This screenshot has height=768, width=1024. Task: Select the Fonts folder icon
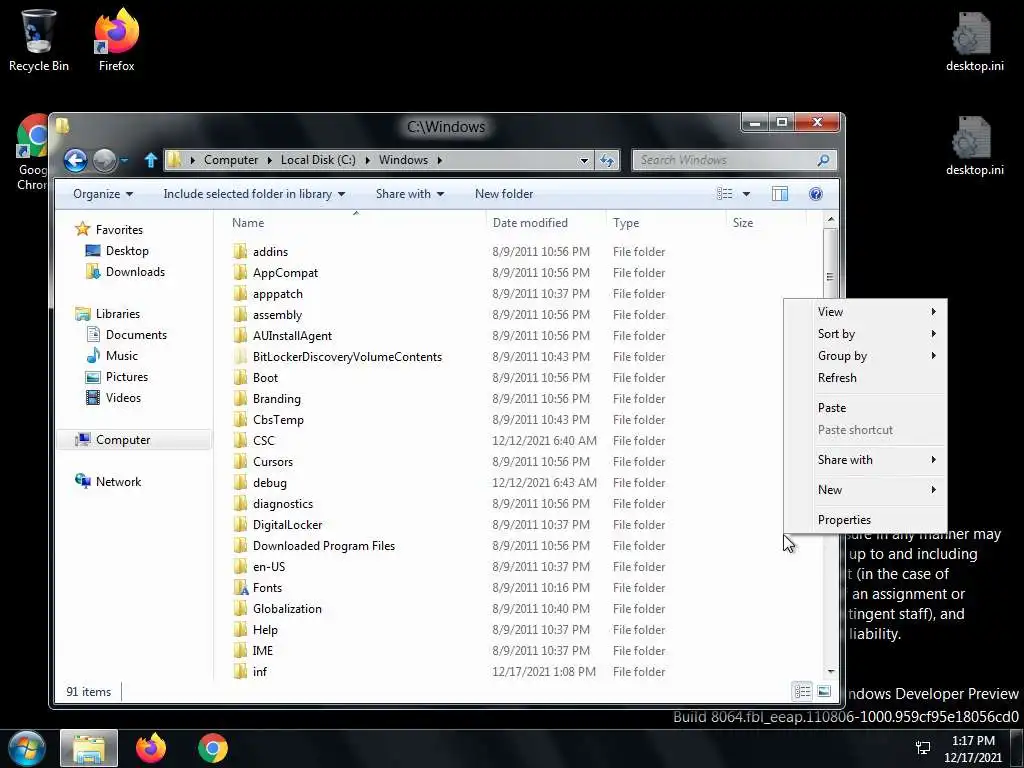(241, 588)
